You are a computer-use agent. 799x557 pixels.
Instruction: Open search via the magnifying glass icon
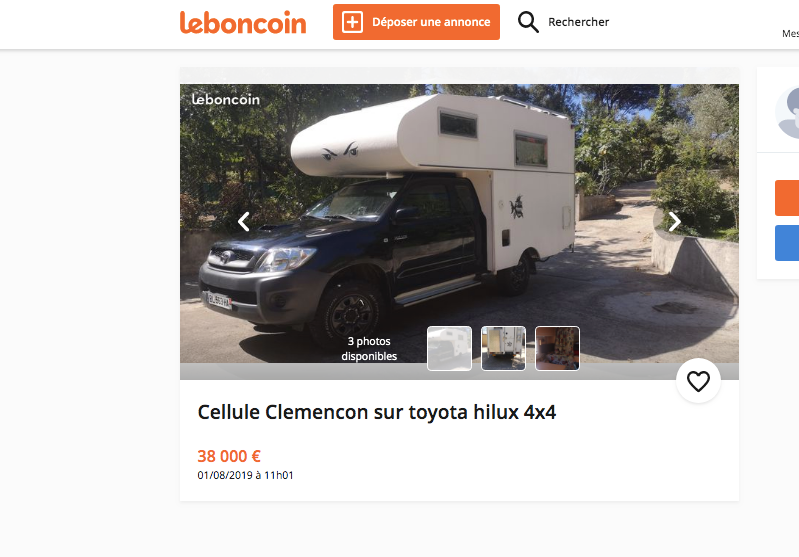528,22
